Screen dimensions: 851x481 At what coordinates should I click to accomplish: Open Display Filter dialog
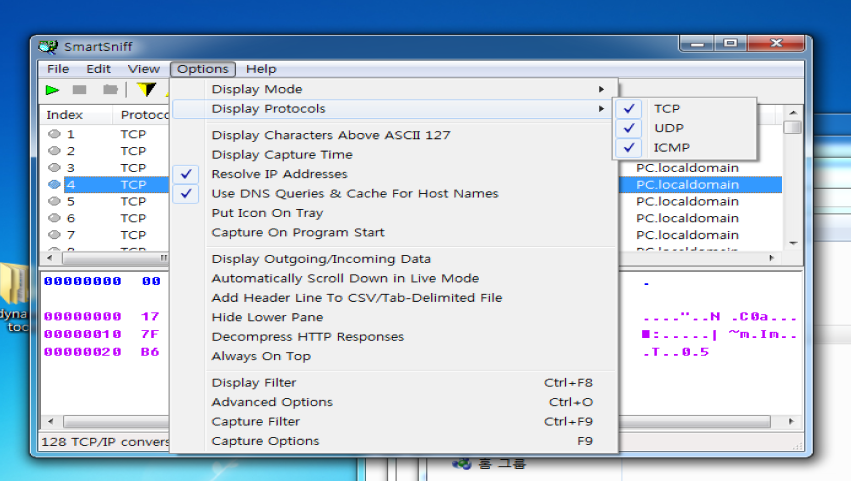pyautogui.click(x=395, y=382)
